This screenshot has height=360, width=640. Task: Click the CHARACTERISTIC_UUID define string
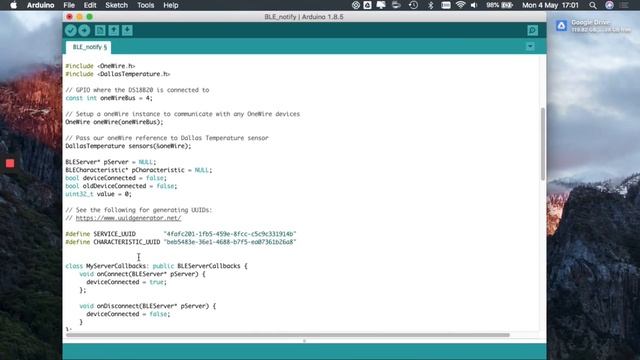(x=230, y=242)
